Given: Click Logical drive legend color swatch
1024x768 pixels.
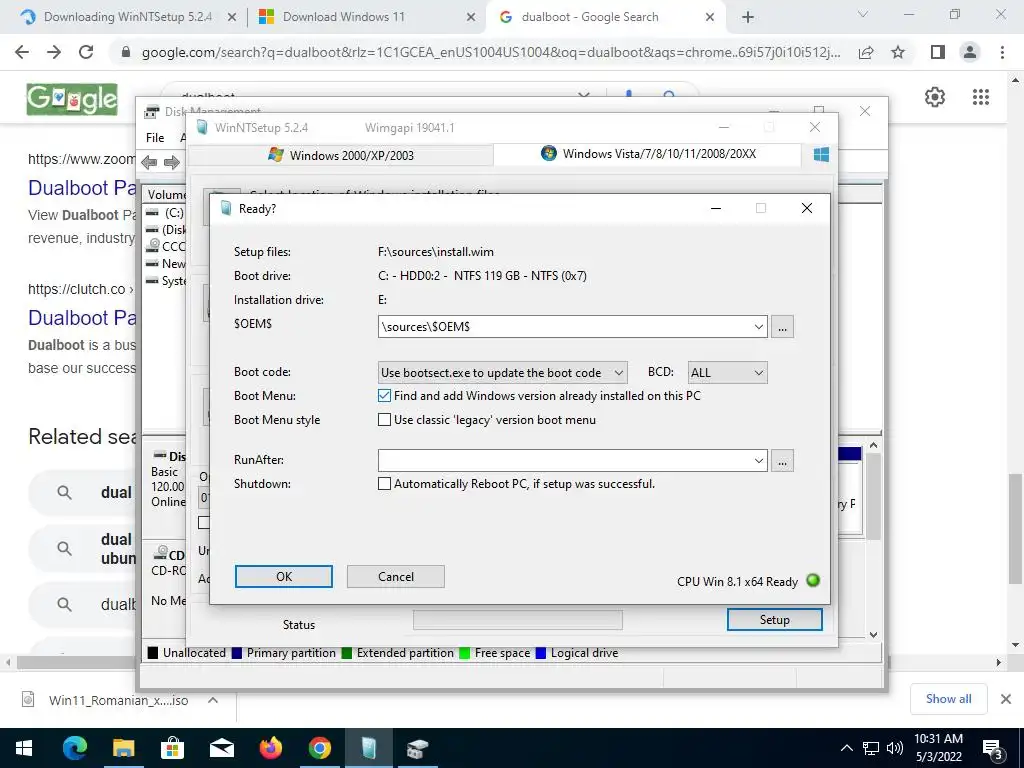Looking at the screenshot, I should coord(541,653).
